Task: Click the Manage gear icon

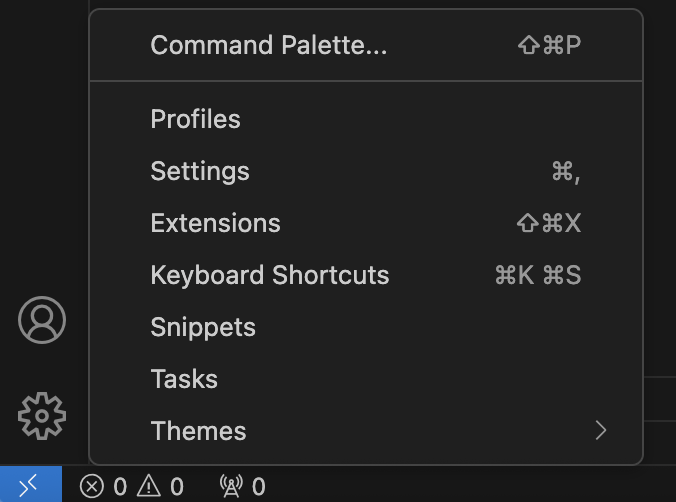Action: 42,415
